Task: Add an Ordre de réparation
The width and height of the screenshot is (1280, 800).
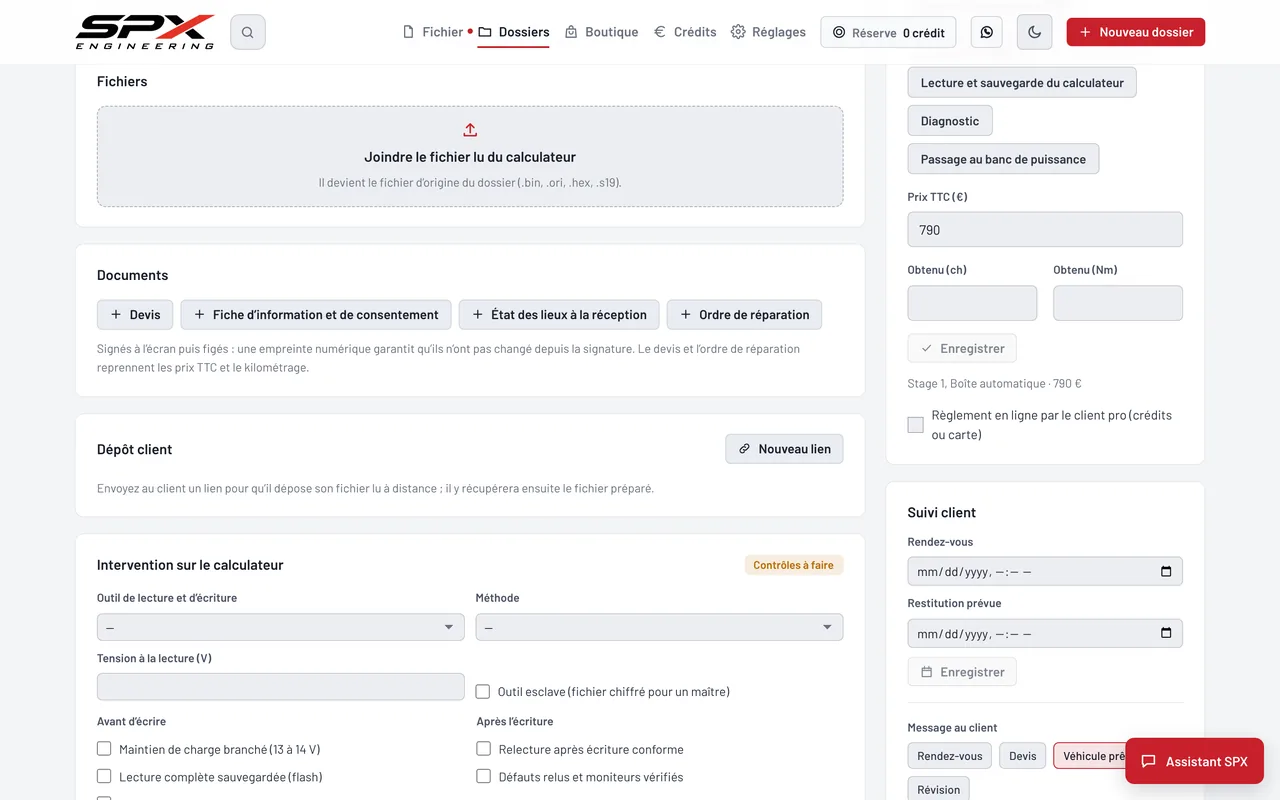Action: click(x=745, y=315)
